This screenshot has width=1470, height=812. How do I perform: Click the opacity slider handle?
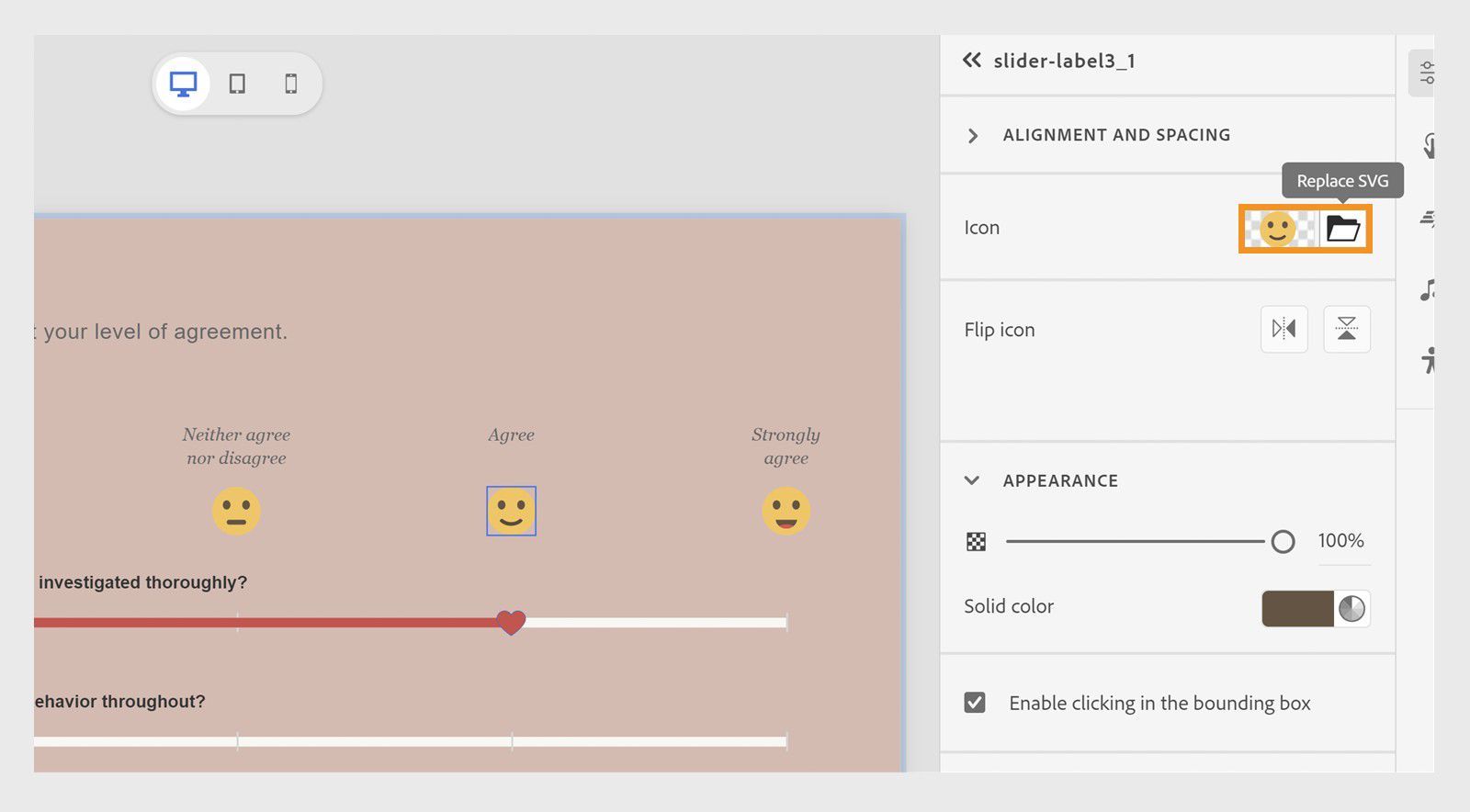[1283, 542]
